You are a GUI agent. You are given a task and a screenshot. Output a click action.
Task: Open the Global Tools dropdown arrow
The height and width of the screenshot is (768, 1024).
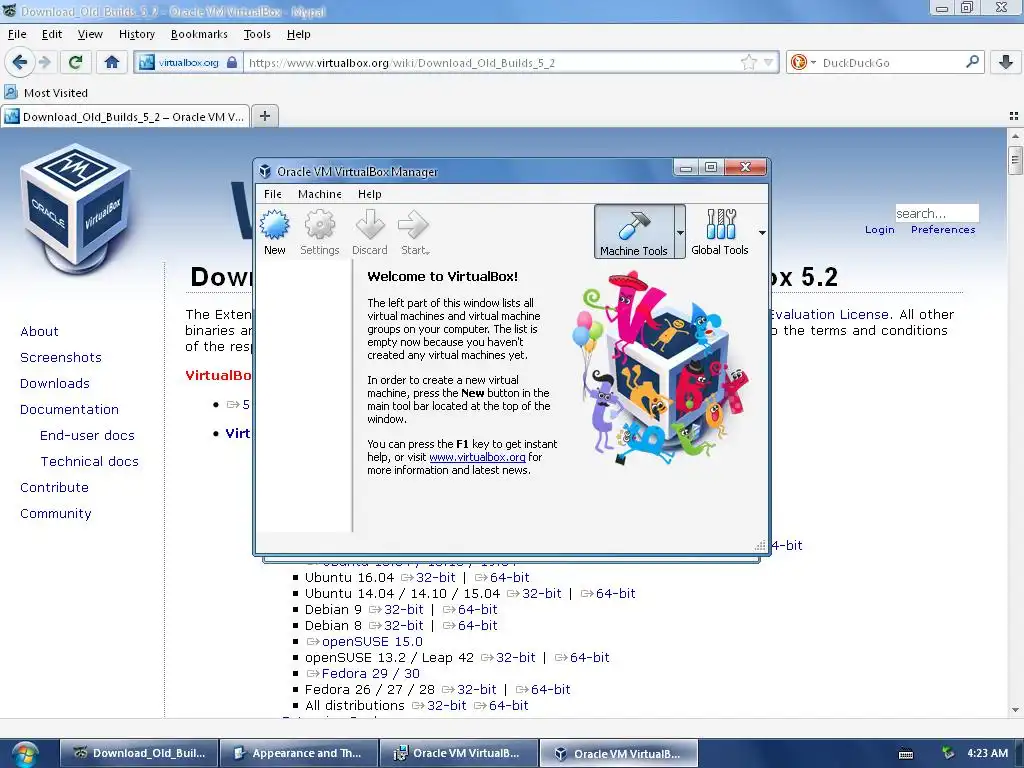point(761,232)
